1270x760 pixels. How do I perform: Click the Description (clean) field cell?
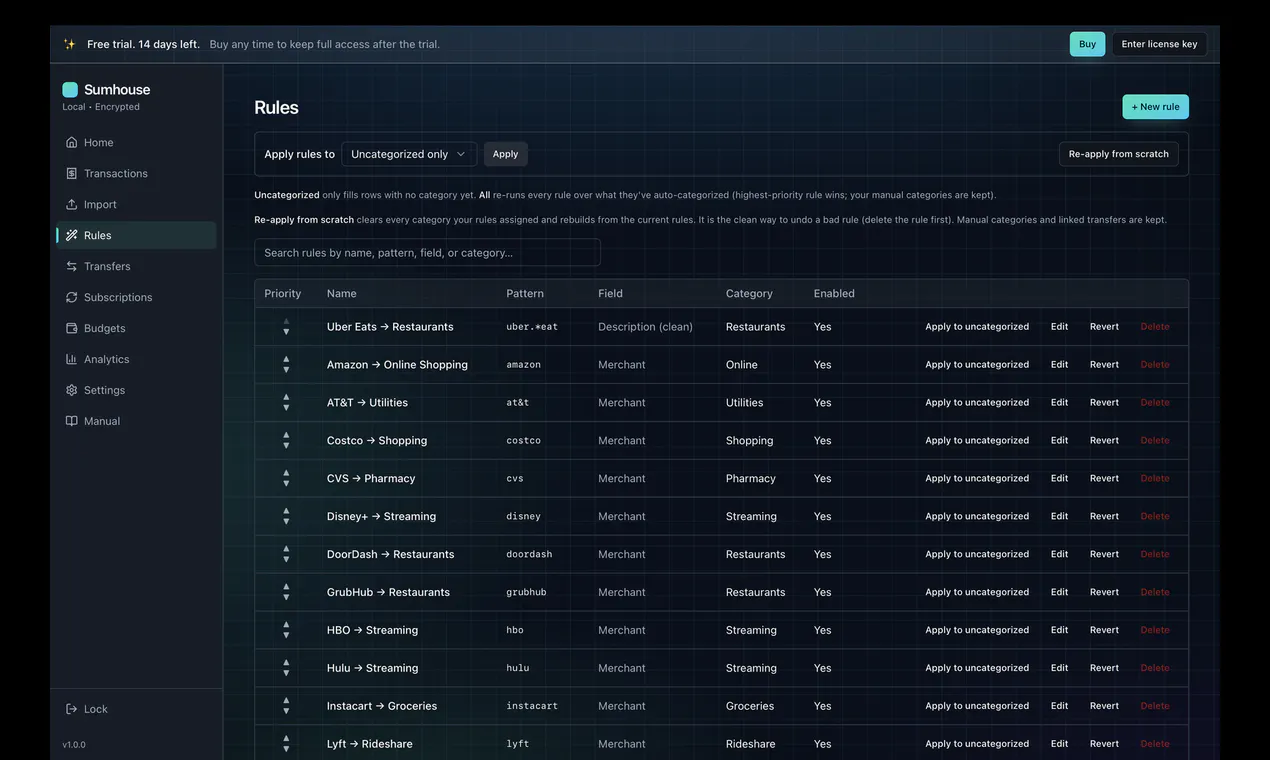[x=645, y=327]
